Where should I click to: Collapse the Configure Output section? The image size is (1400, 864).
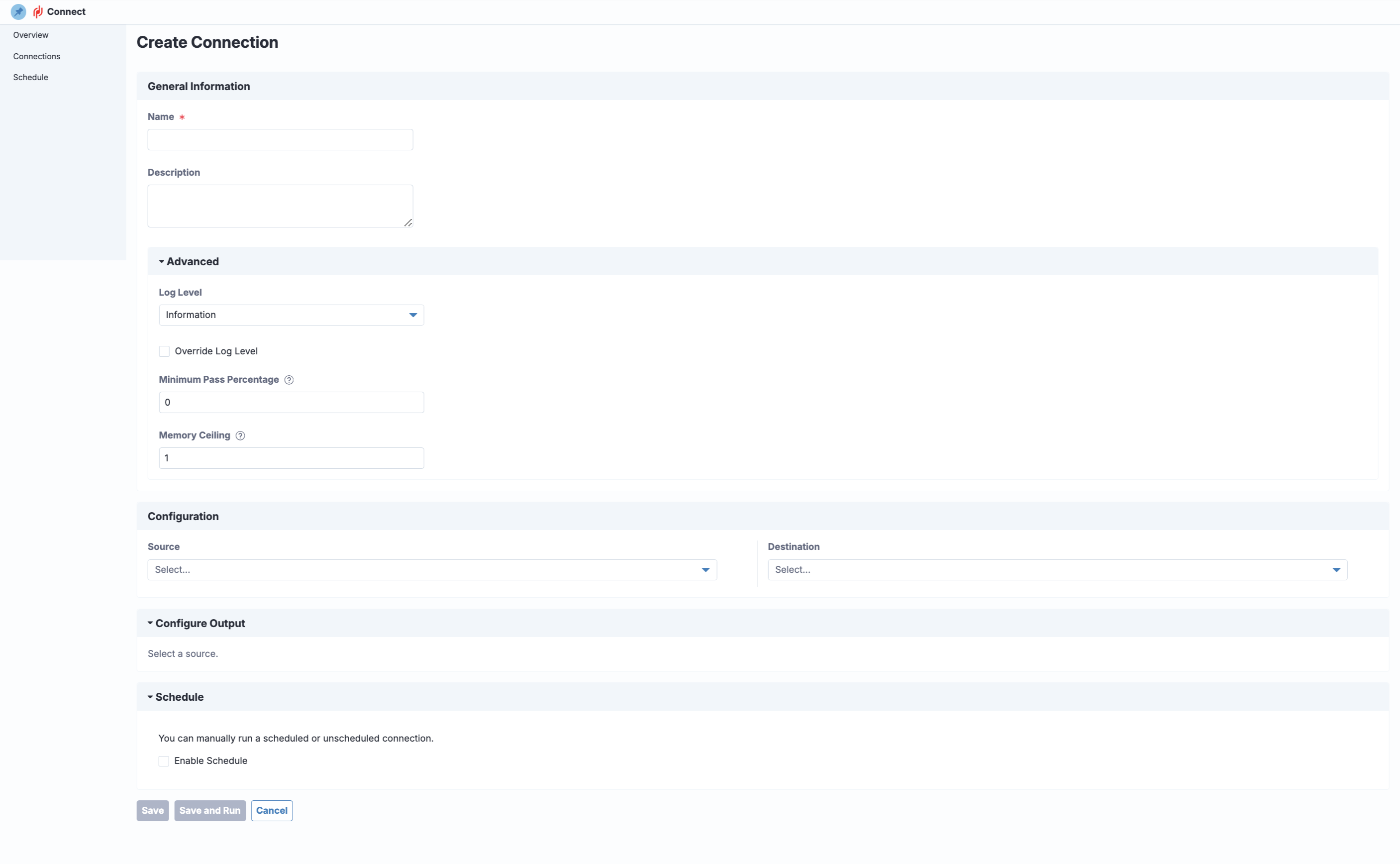(x=150, y=623)
